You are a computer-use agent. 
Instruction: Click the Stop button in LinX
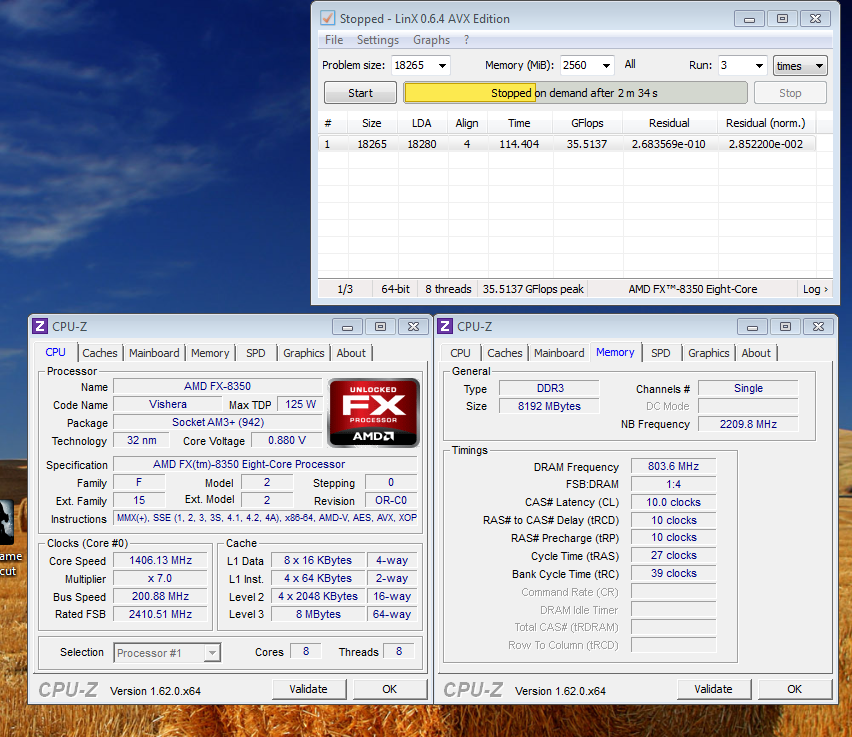point(790,93)
